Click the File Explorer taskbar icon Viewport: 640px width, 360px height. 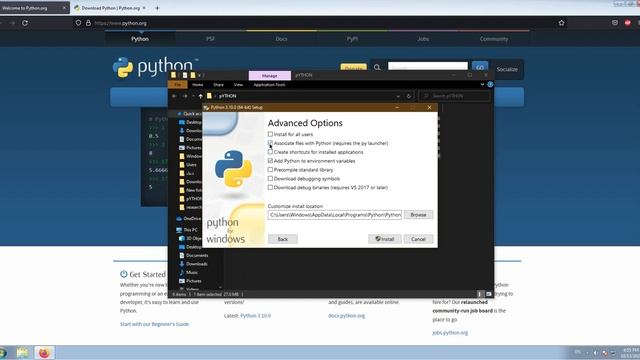pos(22,353)
